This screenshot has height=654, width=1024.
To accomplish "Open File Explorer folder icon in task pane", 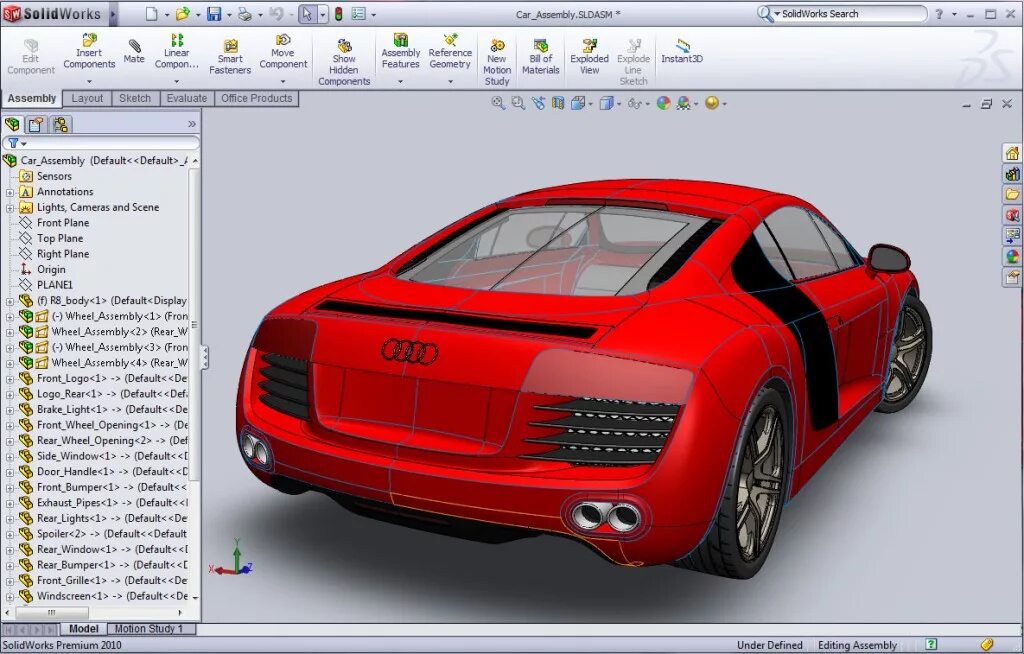I will (1012, 195).
